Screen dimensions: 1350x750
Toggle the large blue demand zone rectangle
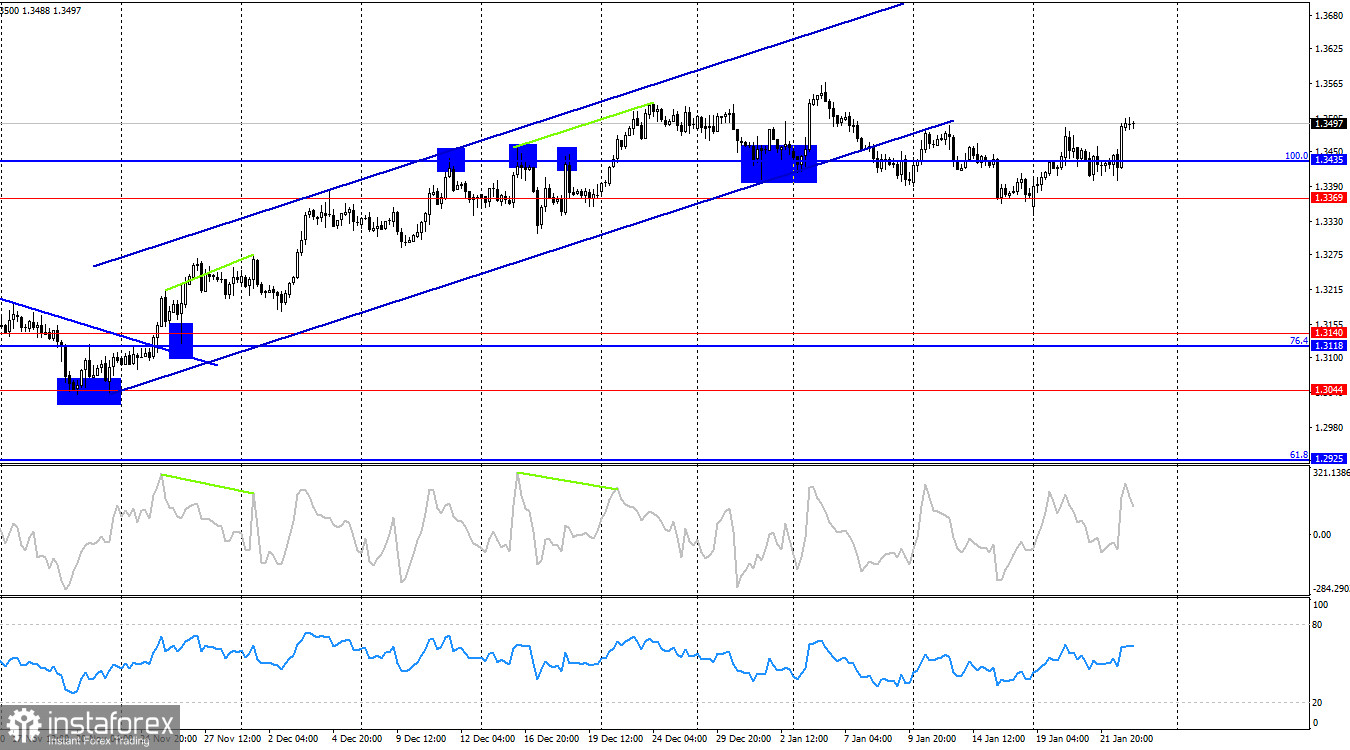pos(780,165)
